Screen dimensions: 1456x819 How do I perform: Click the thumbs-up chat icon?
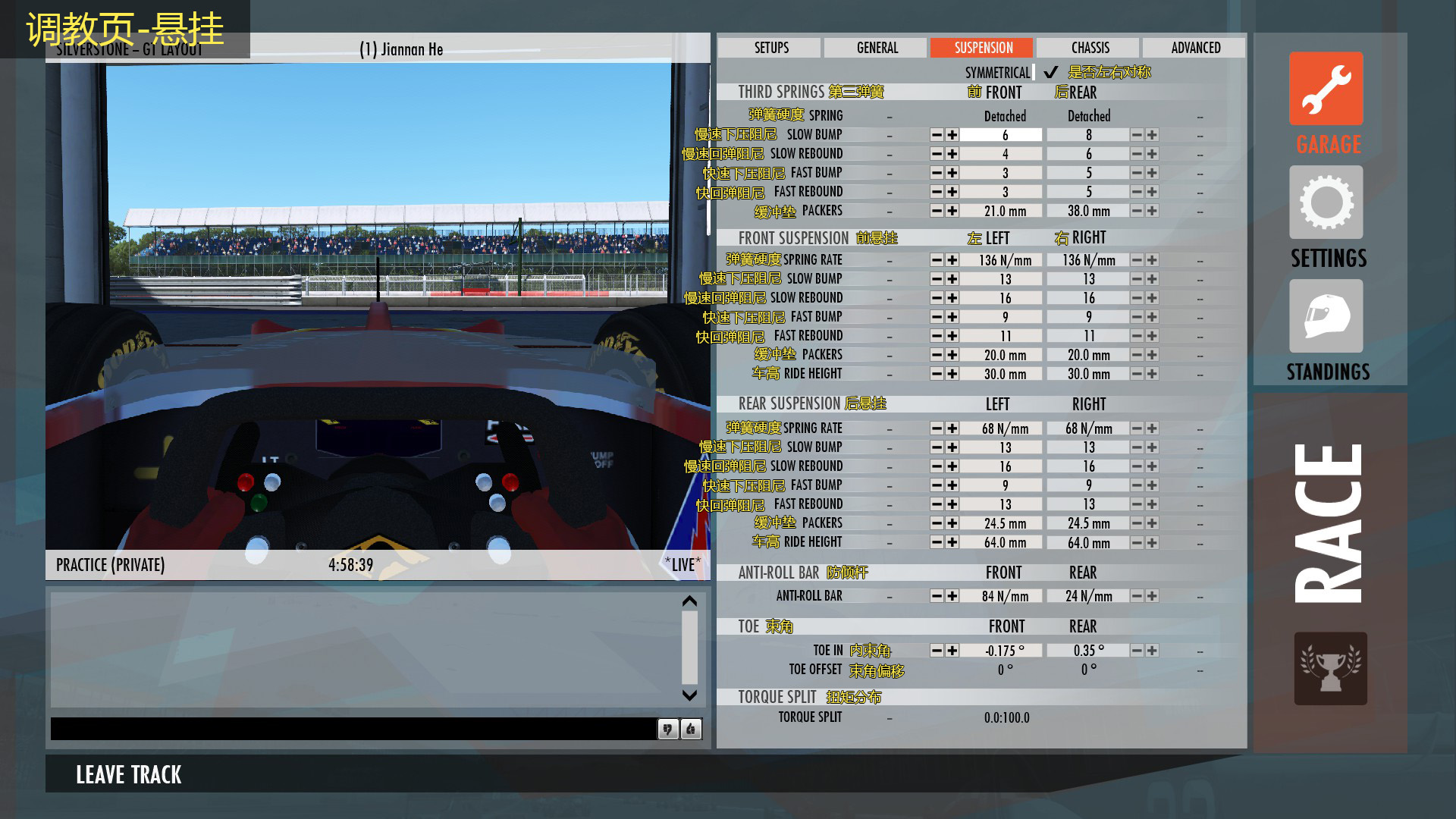pyautogui.click(x=691, y=730)
